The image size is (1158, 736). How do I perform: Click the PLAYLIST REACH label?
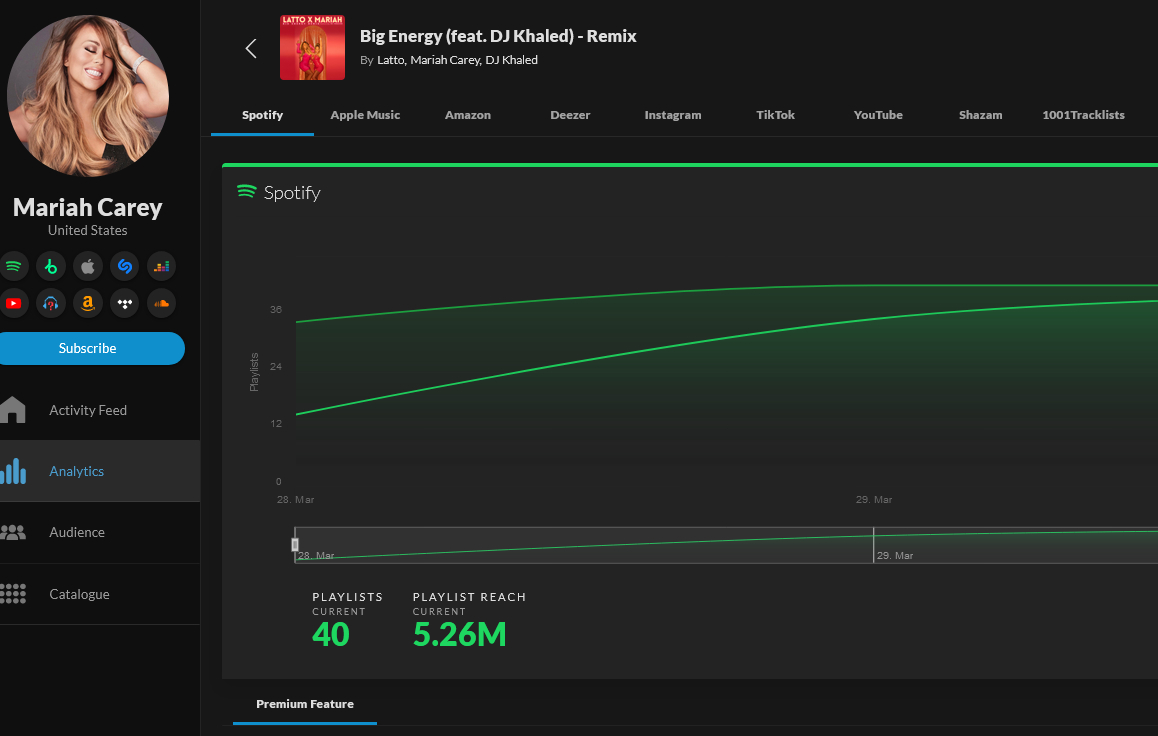point(469,597)
